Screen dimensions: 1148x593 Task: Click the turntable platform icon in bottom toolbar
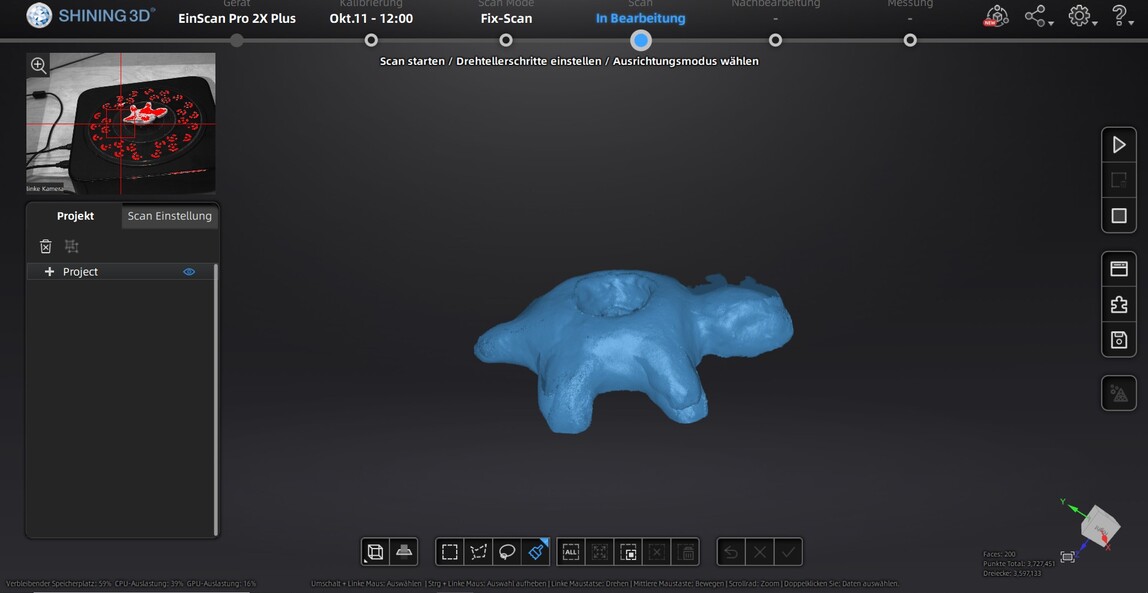[x=403, y=552]
